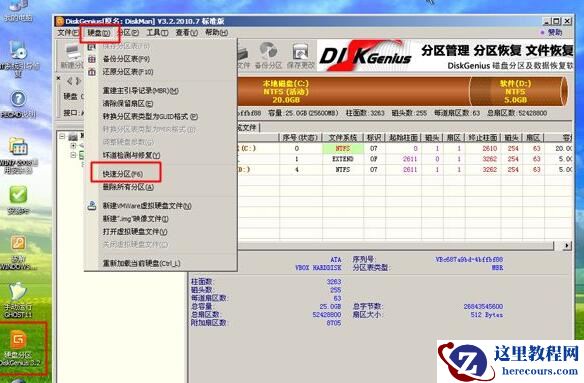Open the 文件(F) menu
This screenshot has height=383, width=584.
[68, 33]
